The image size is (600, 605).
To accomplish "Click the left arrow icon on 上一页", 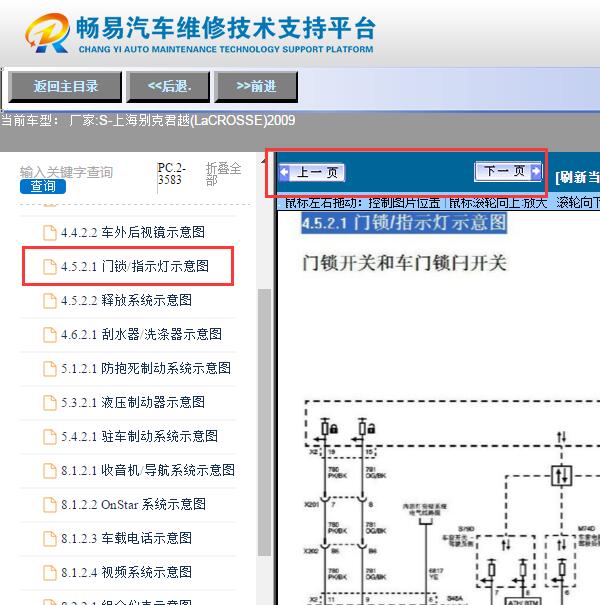I will [x=284, y=172].
